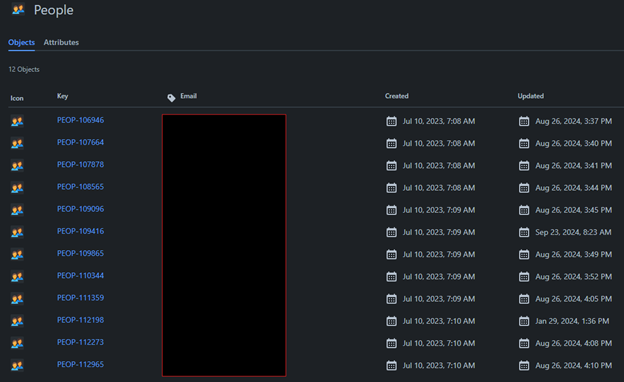The image size is (624, 382).
Task: Click people icon in PEOP-109416 row
Action: (x=17, y=232)
